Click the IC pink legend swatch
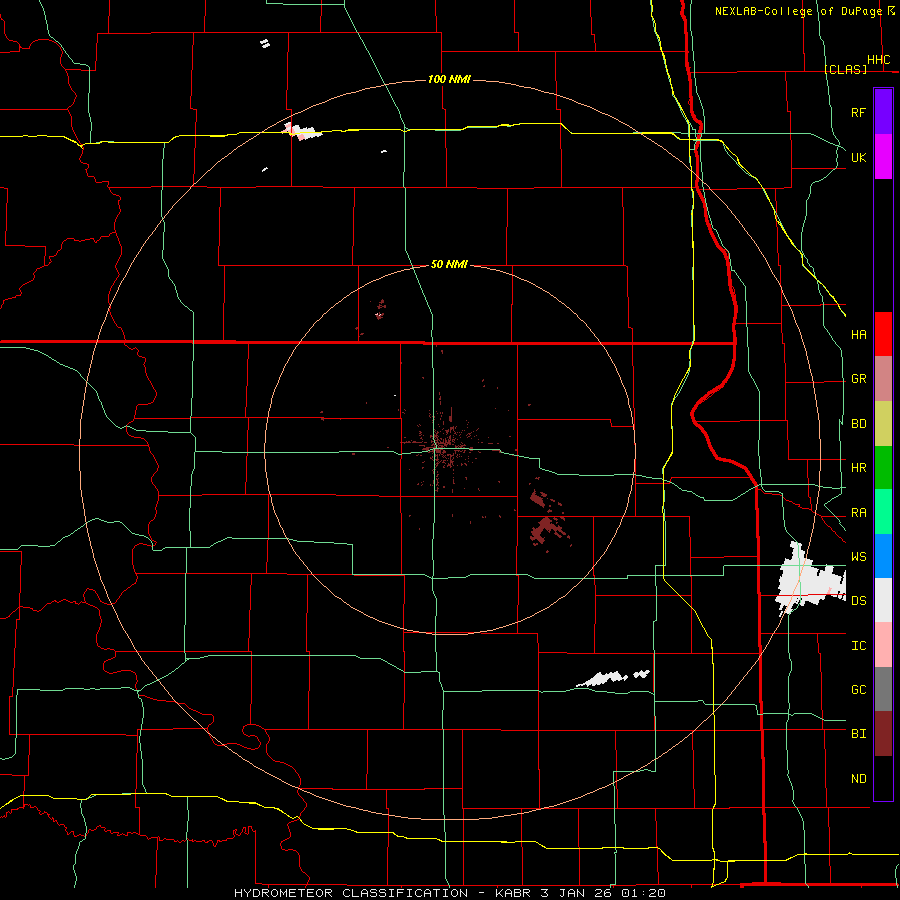The height and width of the screenshot is (900, 900). tap(883, 645)
